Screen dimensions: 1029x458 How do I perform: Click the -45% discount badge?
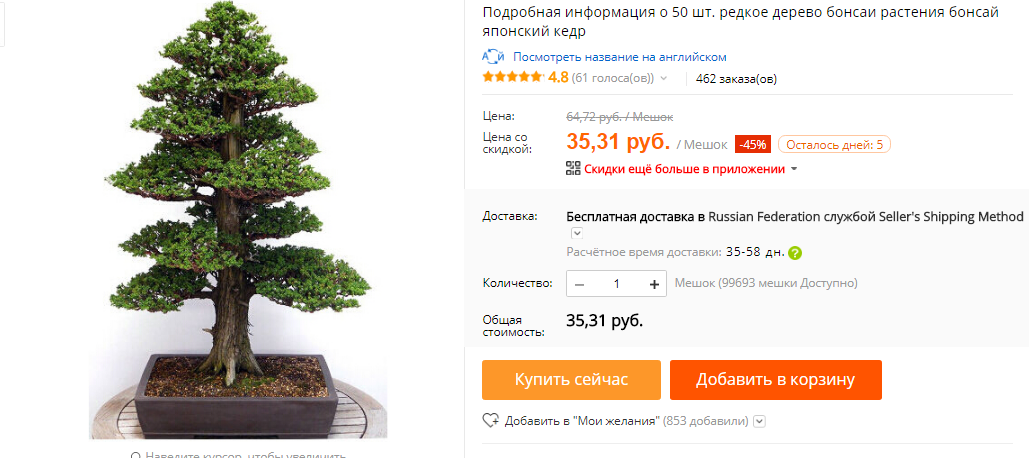point(753,144)
